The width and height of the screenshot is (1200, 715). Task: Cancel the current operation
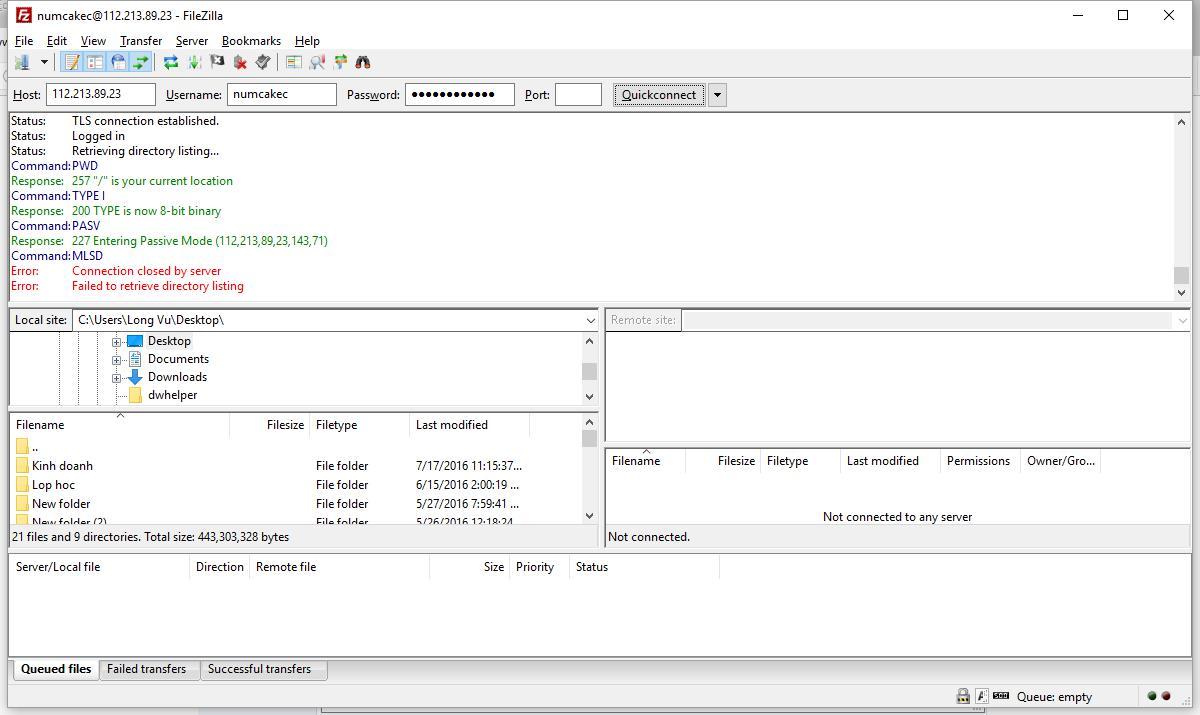(217, 62)
